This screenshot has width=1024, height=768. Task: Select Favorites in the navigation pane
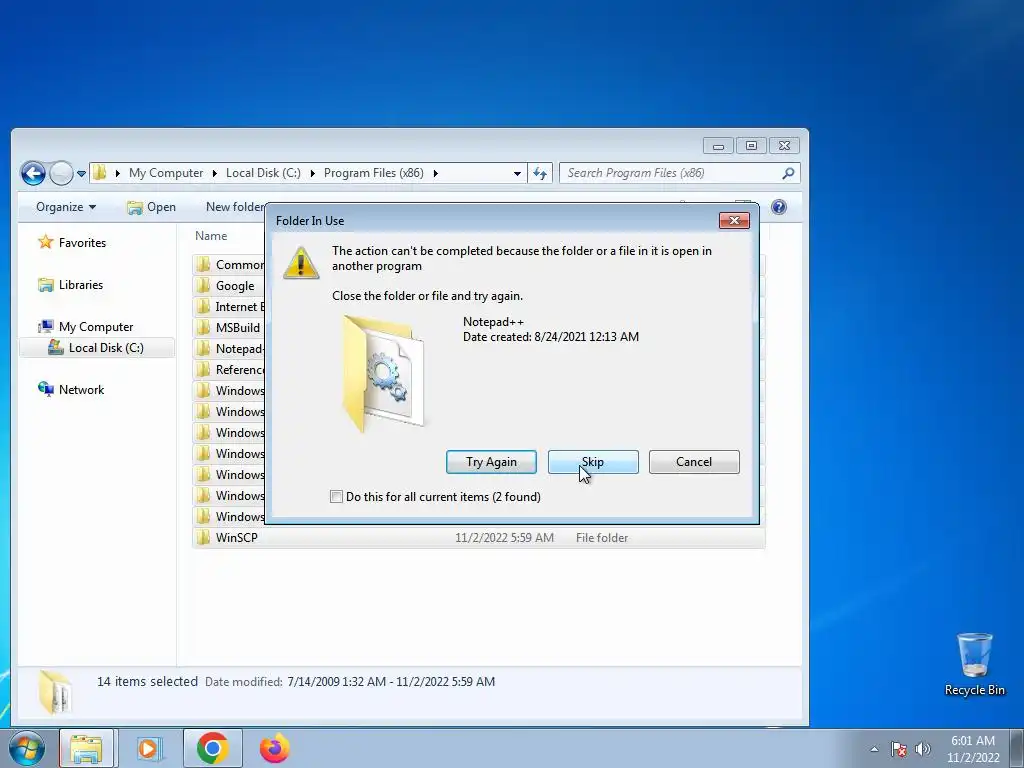click(x=82, y=243)
